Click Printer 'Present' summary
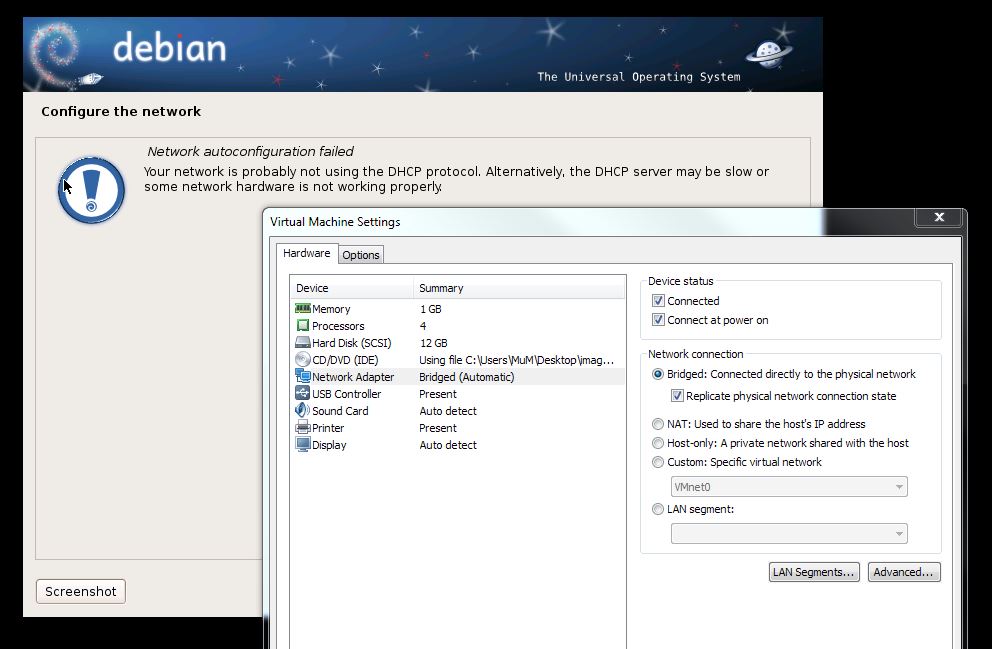Screen dimensions: 992x649 click(438, 428)
